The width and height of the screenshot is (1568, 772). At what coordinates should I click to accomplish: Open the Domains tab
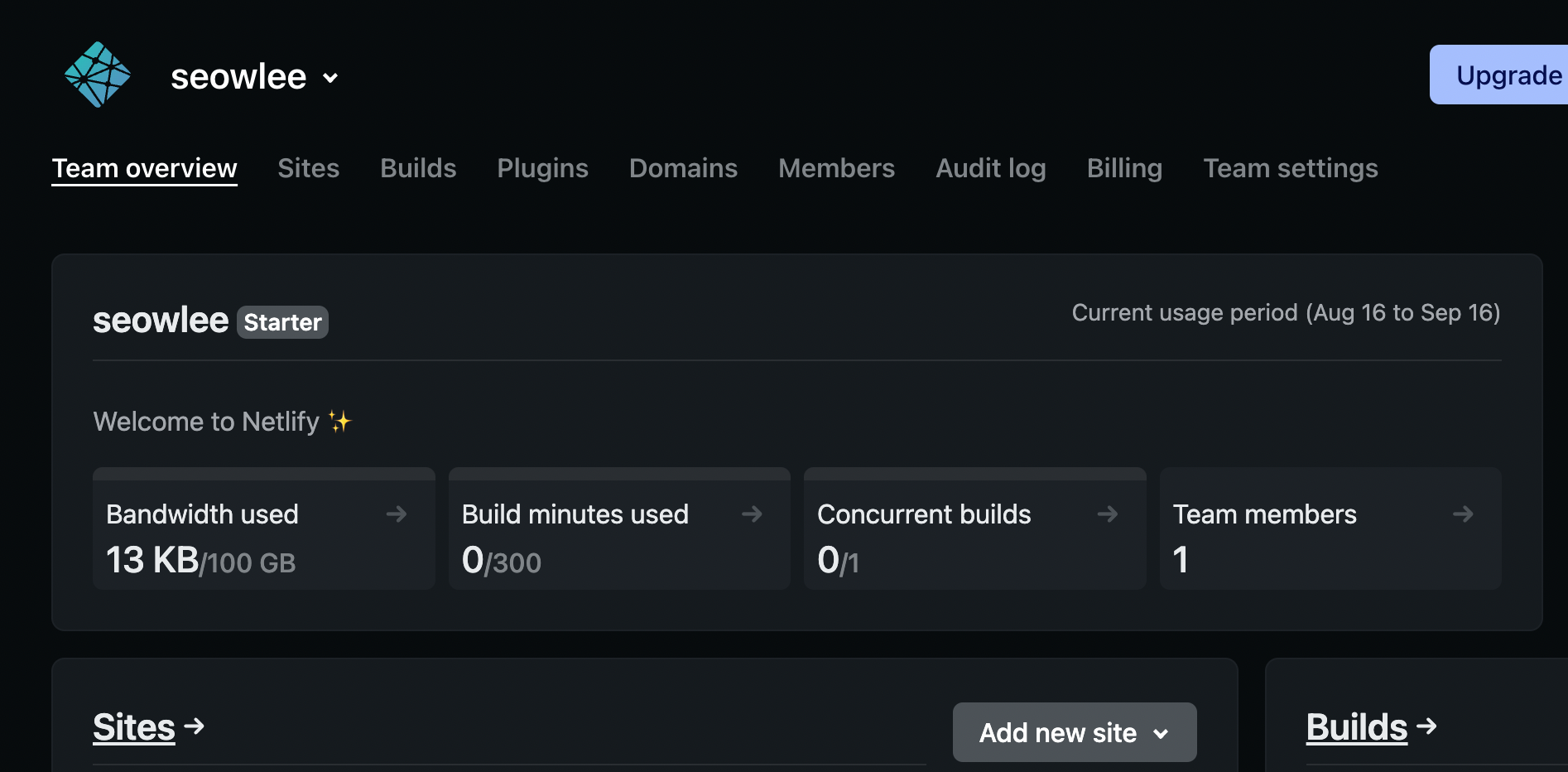683,168
